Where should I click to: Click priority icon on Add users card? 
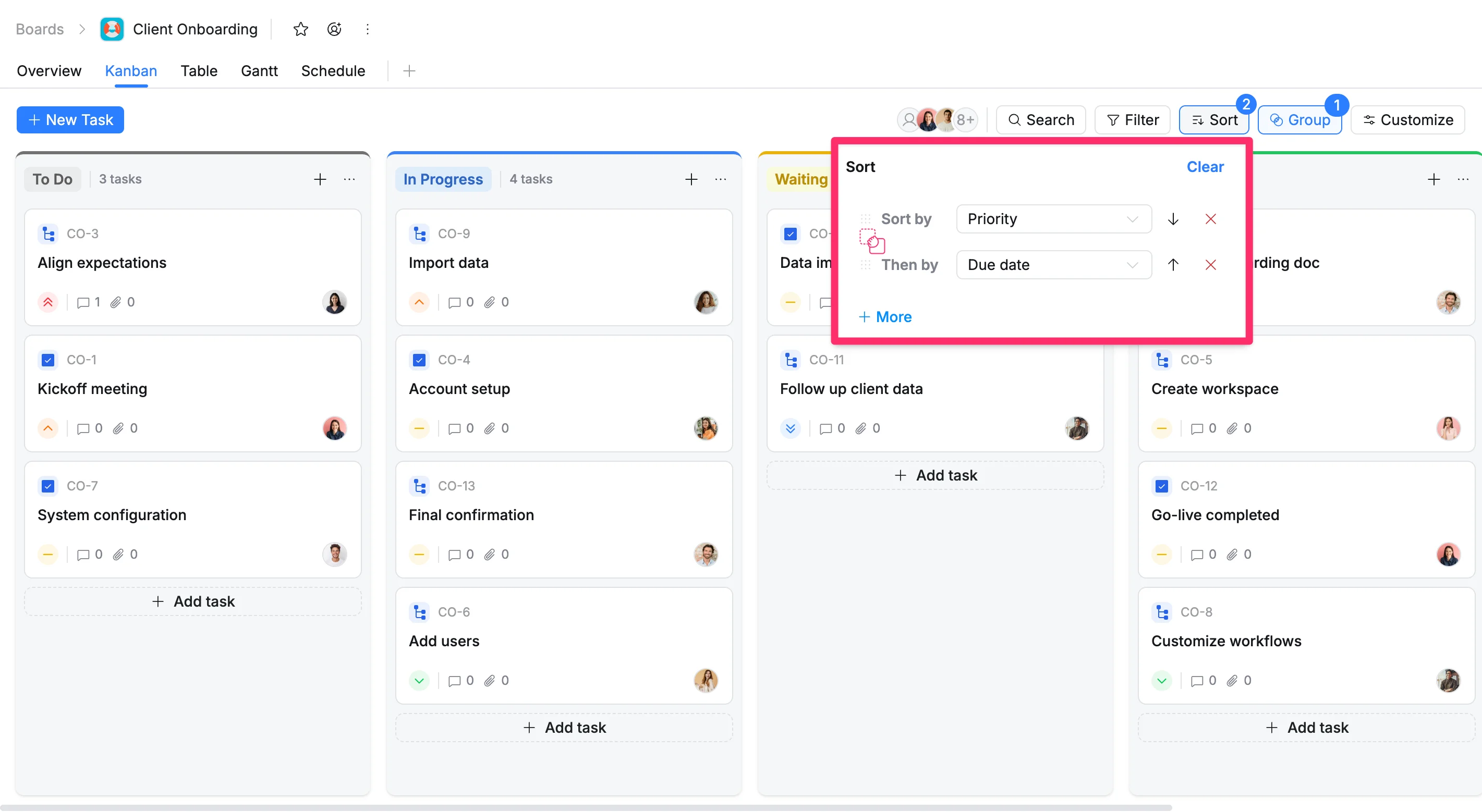[419, 681]
